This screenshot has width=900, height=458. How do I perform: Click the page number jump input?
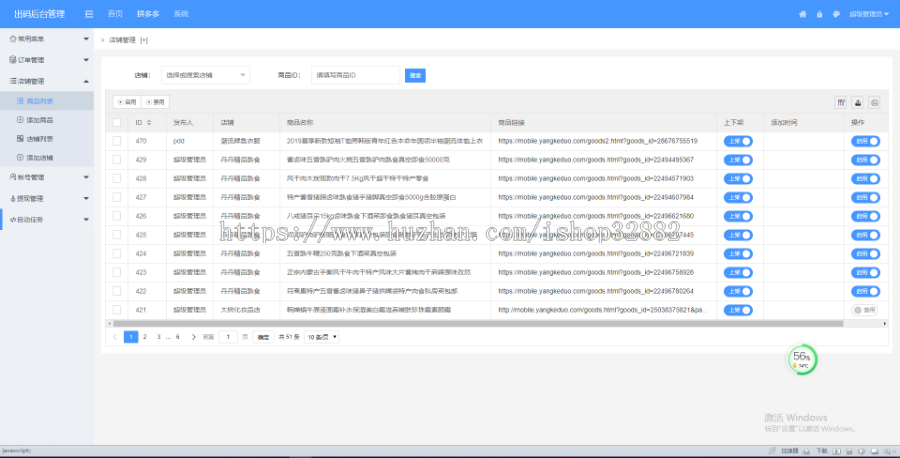(x=228, y=337)
